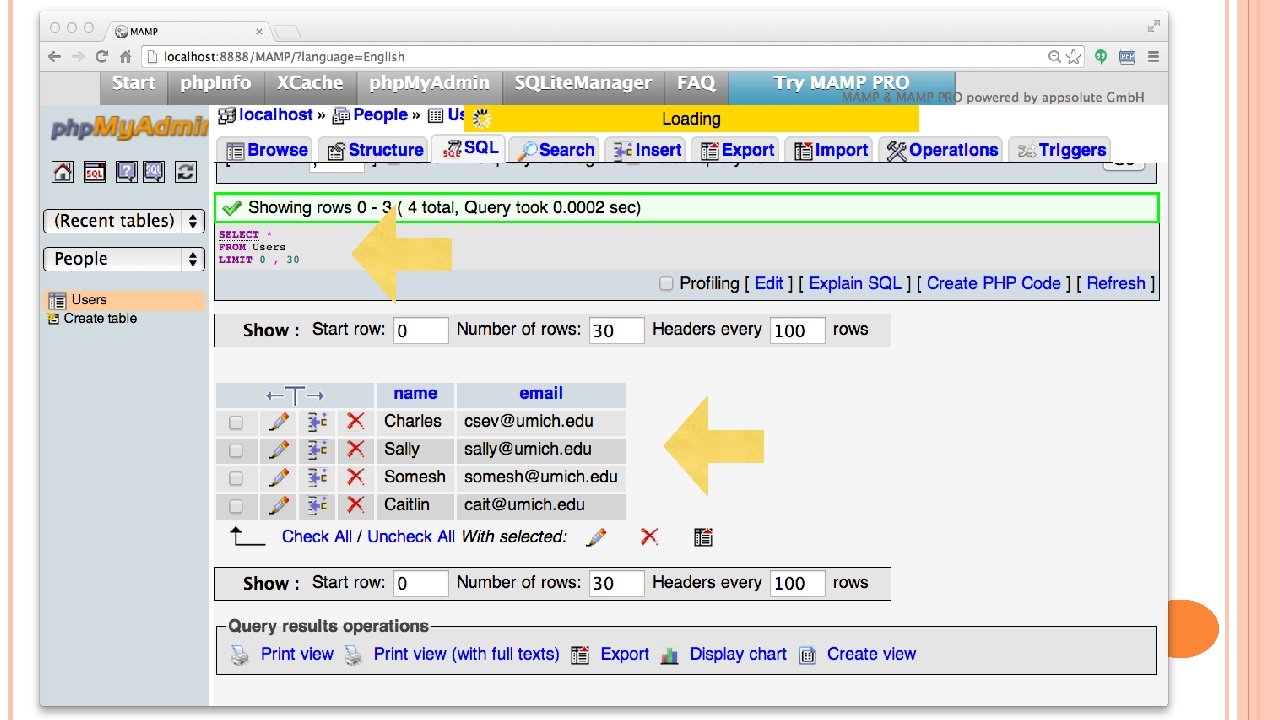Click the edit pencil icon for Caitlin row
1280x720 pixels.
279,505
